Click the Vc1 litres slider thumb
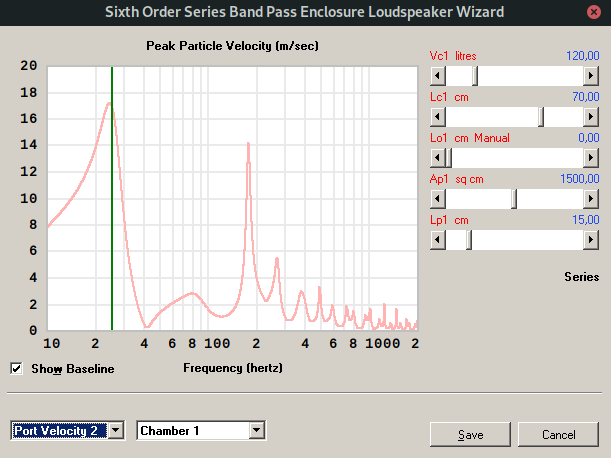 475,76
